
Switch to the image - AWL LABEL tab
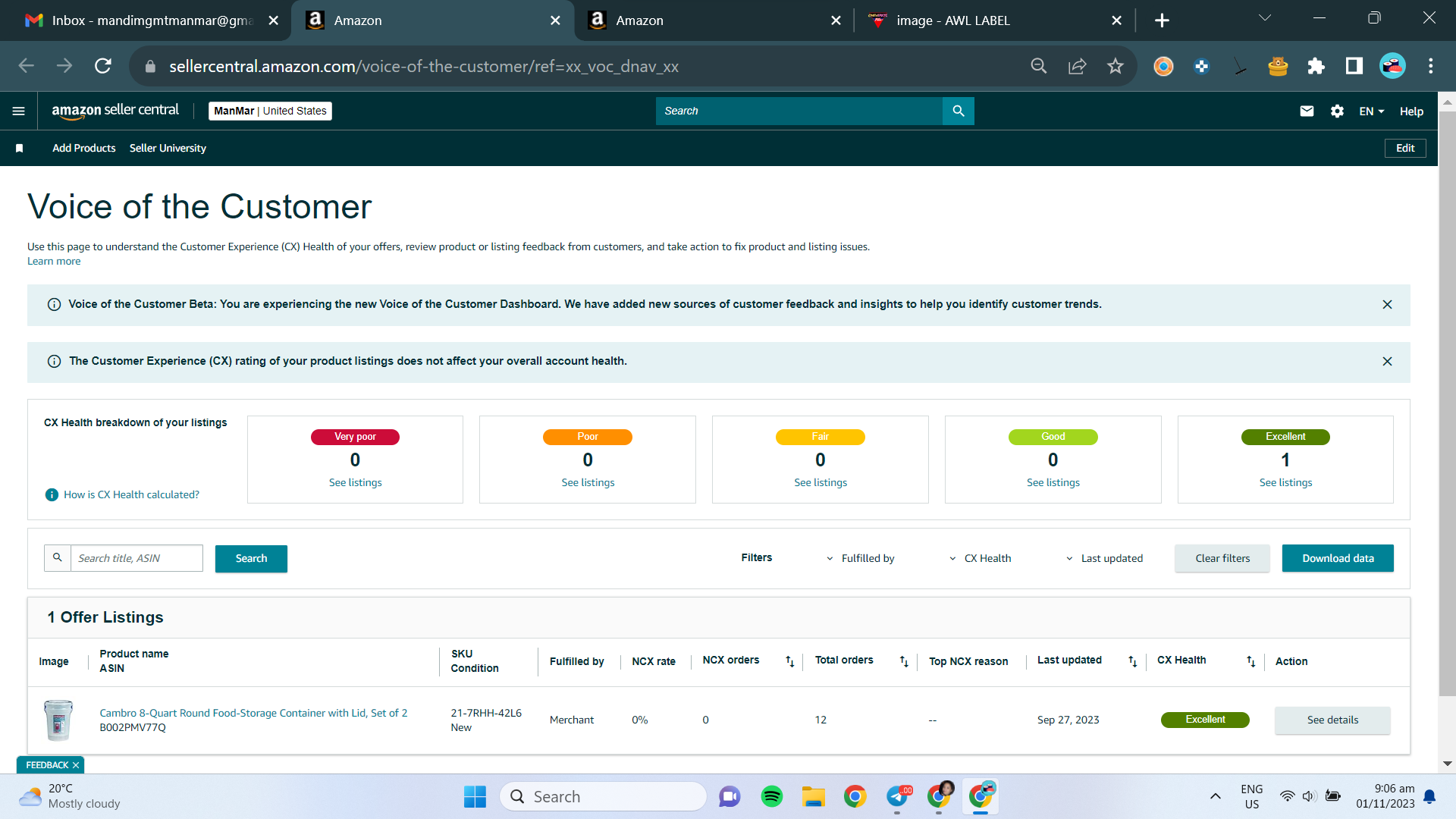click(993, 20)
